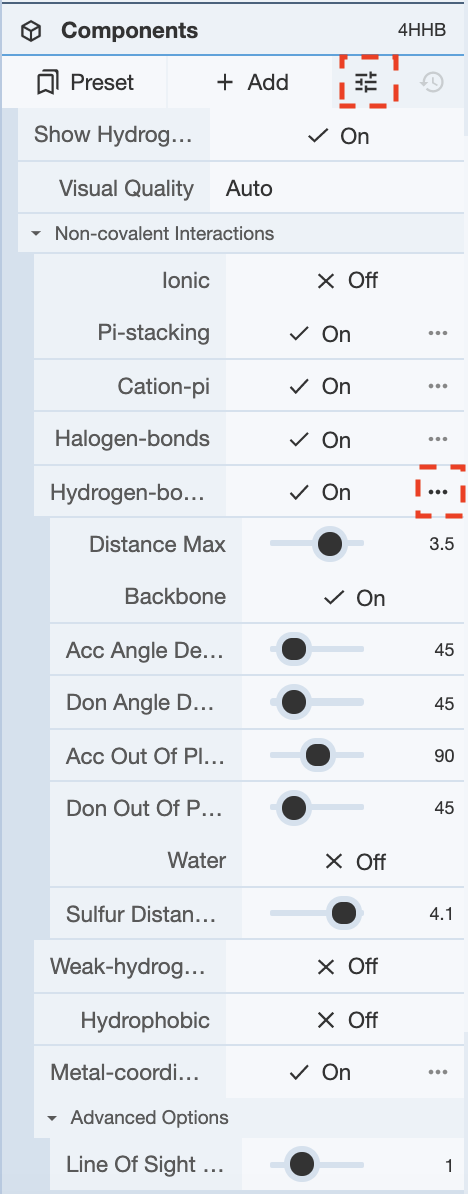Open the Visual Quality Auto dropdown
The width and height of the screenshot is (468, 1194).
point(336,188)
